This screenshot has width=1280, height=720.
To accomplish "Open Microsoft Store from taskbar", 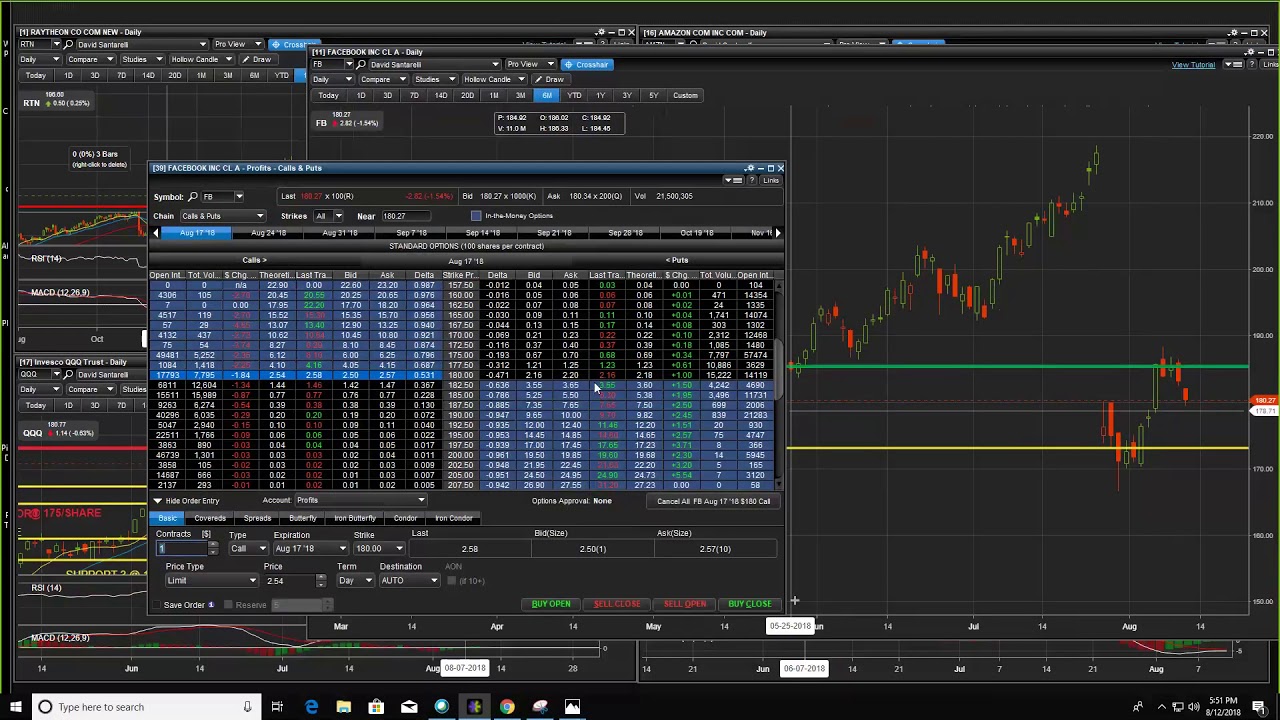I will pos(376,707).
